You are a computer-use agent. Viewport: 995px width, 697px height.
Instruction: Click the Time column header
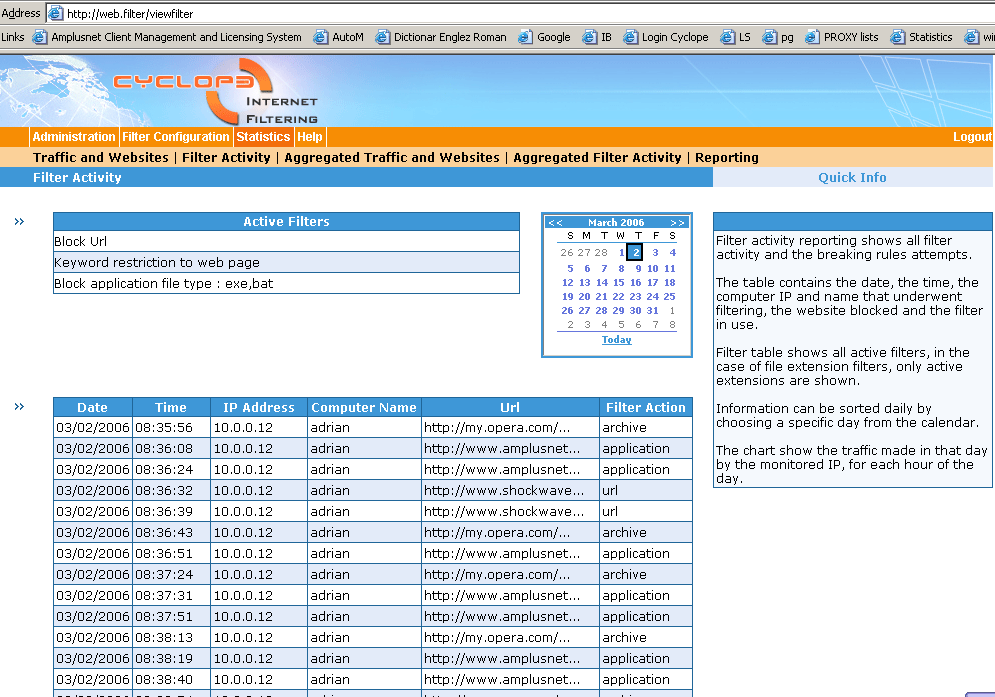171,408
